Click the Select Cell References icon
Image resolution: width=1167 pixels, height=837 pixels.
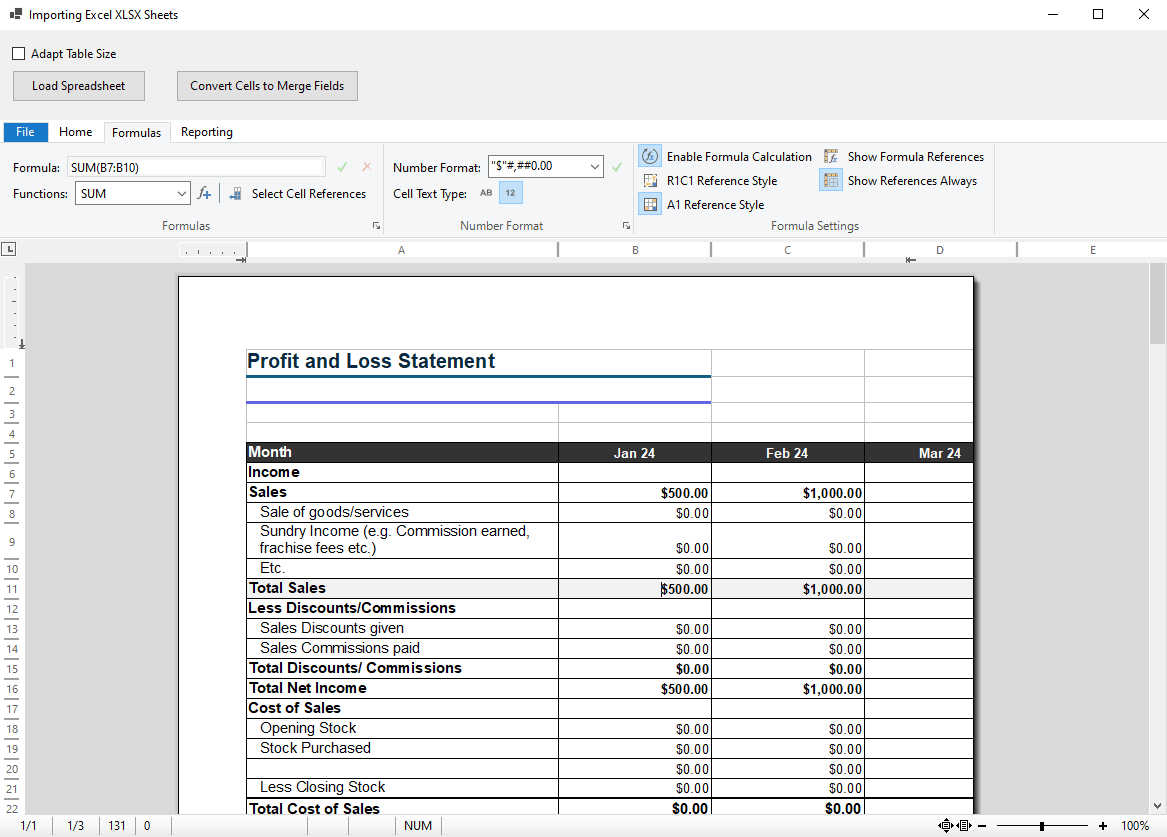(235, 193)
